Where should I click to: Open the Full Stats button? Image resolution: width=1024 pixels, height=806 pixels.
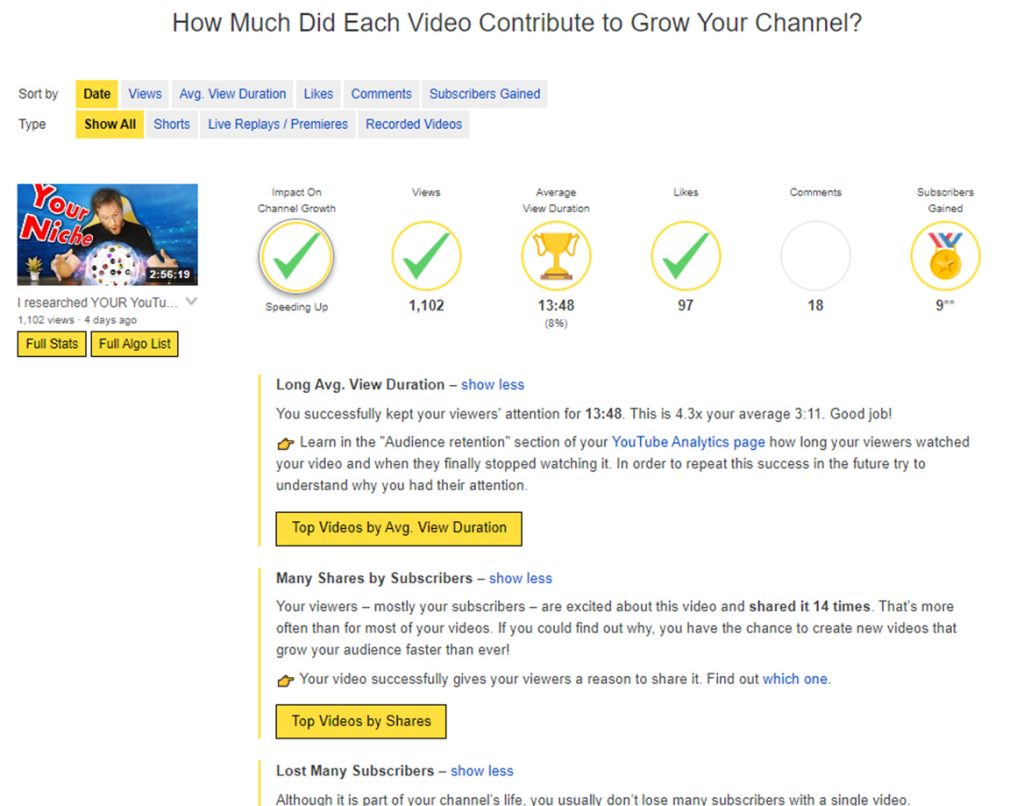click(x=52, y=344)
